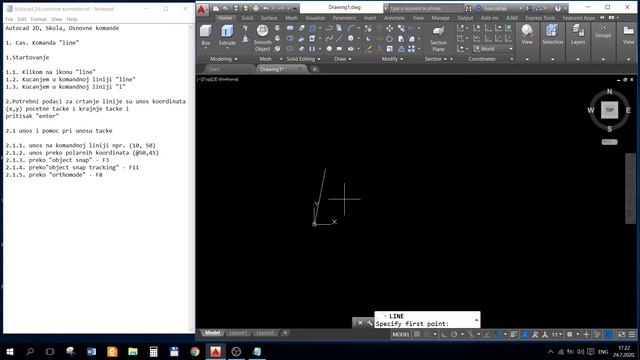Open the Annotate ribbon tab
Screen dimensions: 640x360
click(x=394, y=18)
